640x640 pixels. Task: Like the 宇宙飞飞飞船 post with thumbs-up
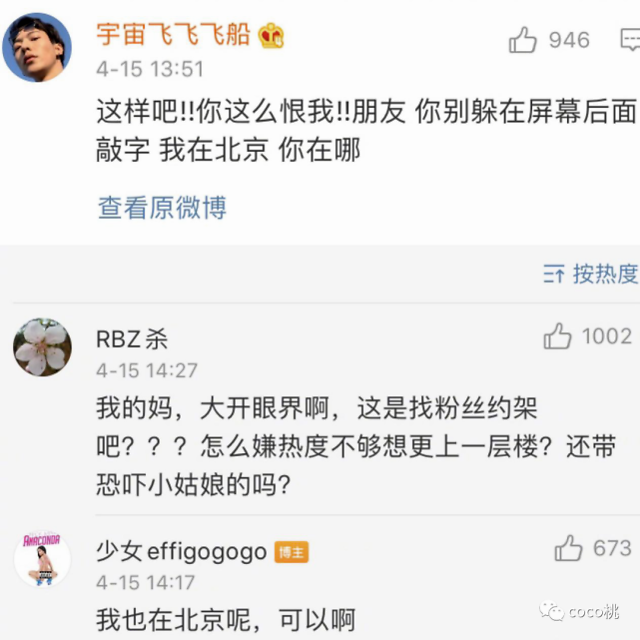(523, 40)
